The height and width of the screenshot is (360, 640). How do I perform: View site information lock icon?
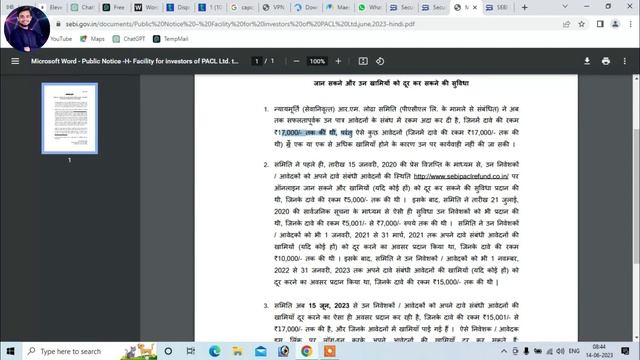58,24
